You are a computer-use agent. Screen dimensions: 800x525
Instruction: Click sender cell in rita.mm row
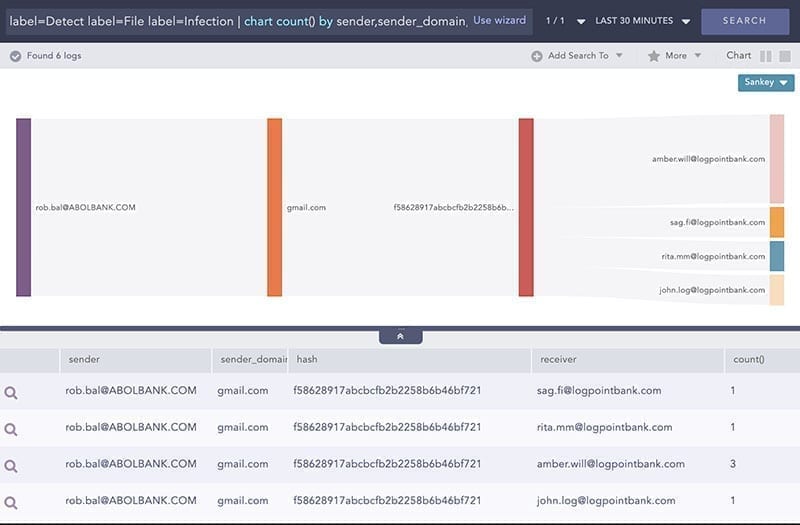coord(131,428)
